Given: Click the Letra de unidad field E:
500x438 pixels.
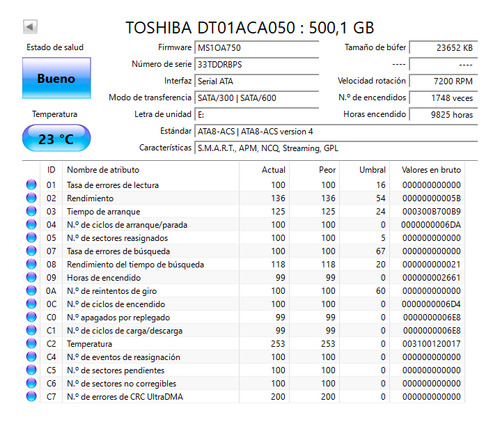Looking at the screenshot, I should click(x=256, y=114).
